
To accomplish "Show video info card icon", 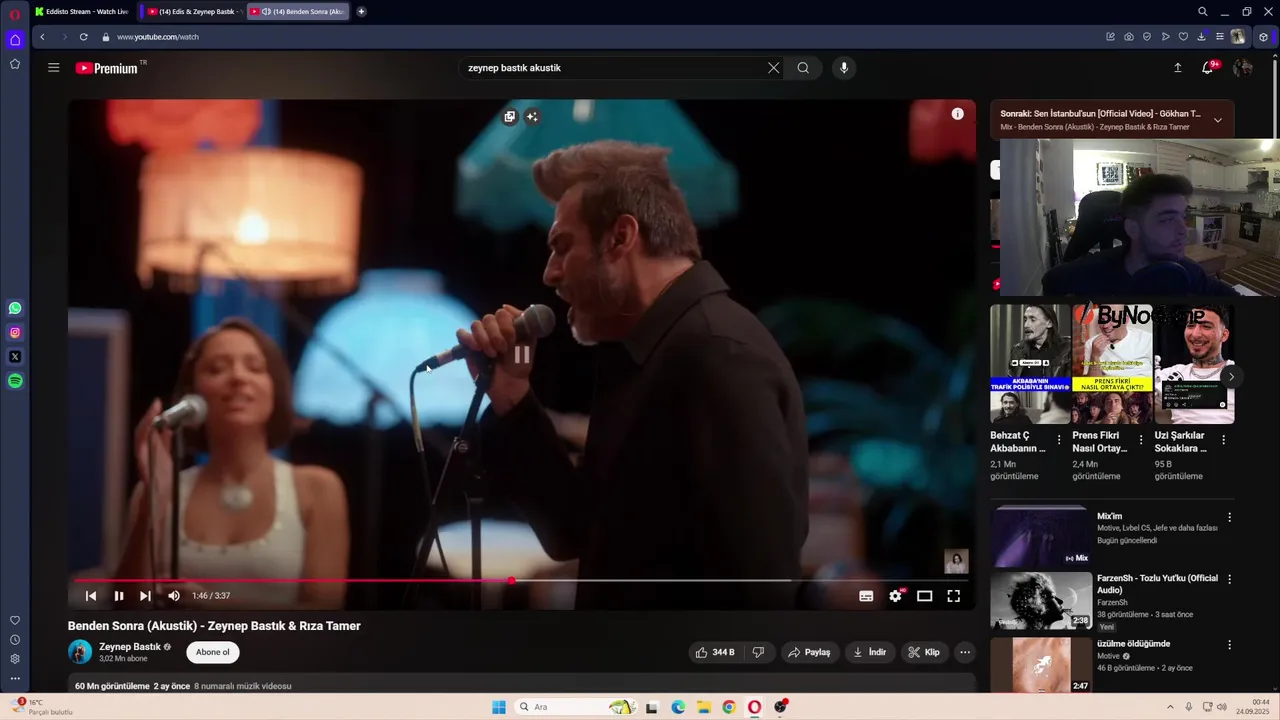I will pos(957,114).
